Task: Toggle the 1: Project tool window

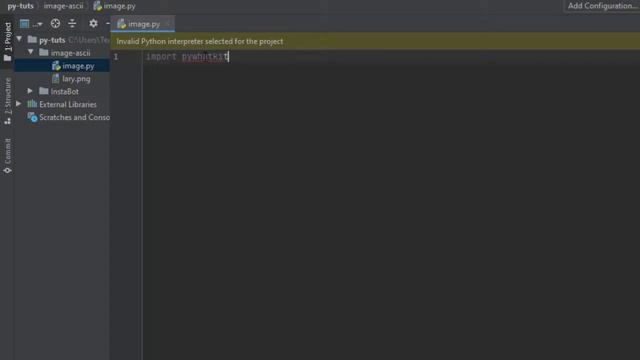Action: [x=7, y=41]
